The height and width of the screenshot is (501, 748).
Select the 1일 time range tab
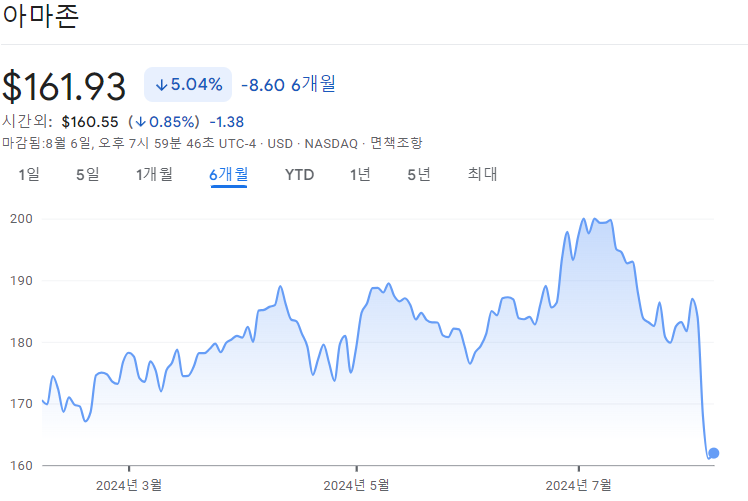29,175
